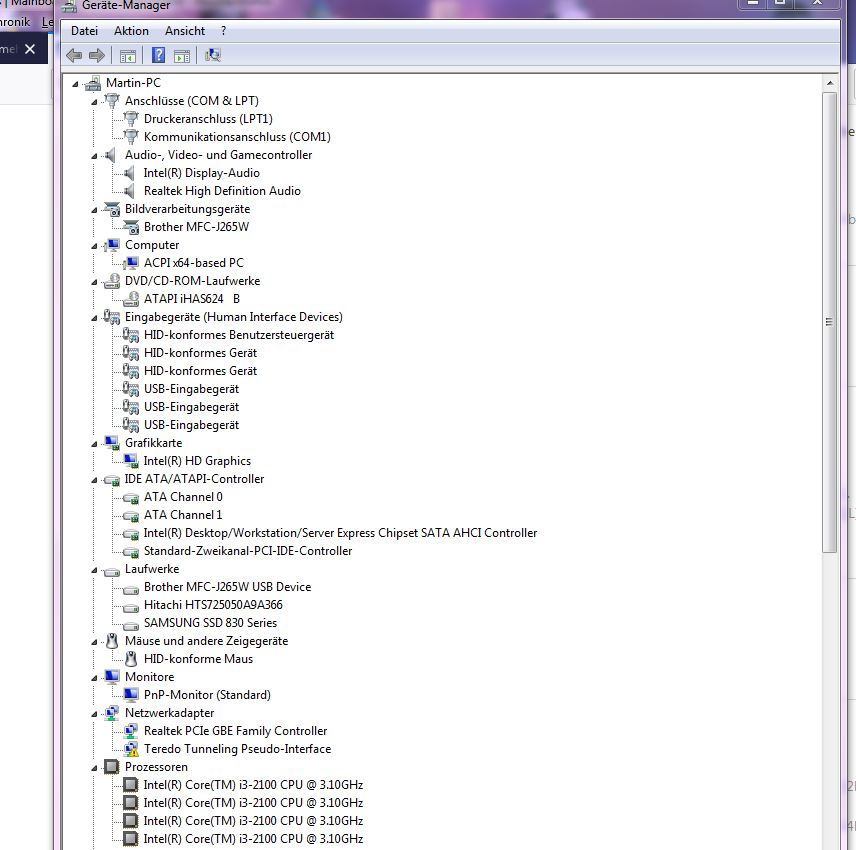
Task: Collapse the Martin-PC root node
Action: (75, 84)
